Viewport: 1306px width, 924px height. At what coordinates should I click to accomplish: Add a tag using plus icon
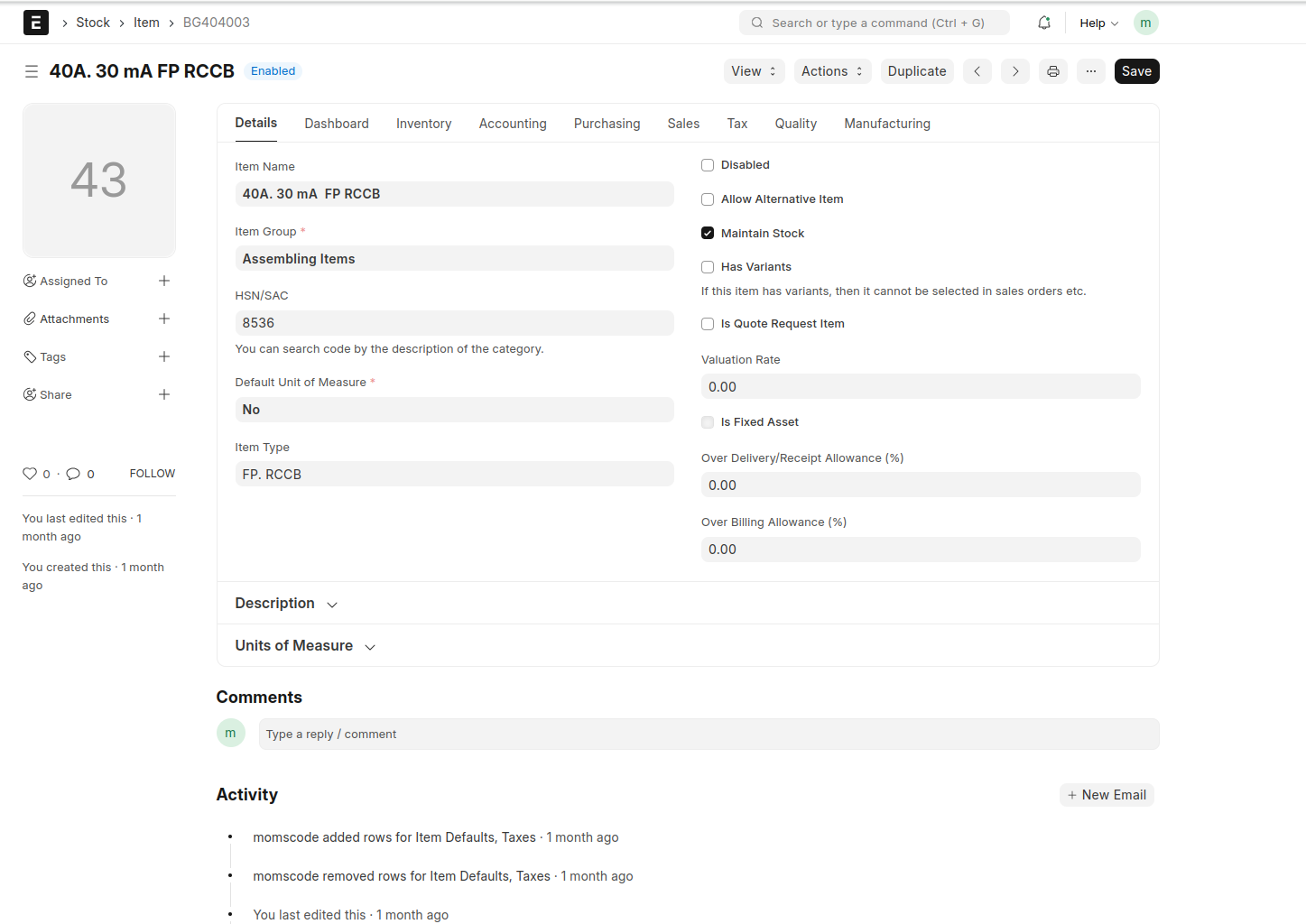pos(164,356)
